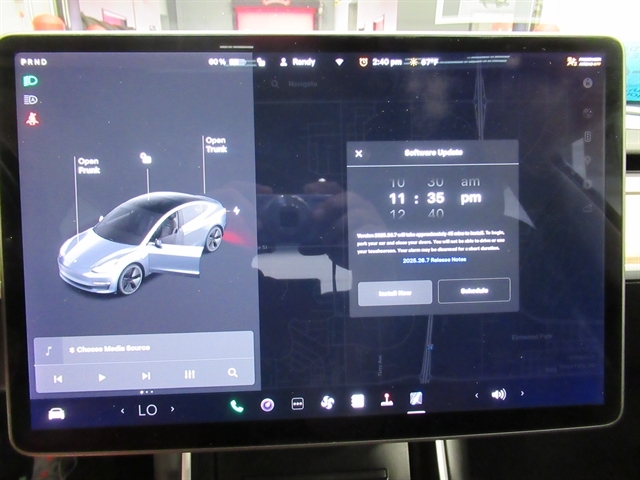
Task: Tap the volume speaker icon
Action: point(499,394)
